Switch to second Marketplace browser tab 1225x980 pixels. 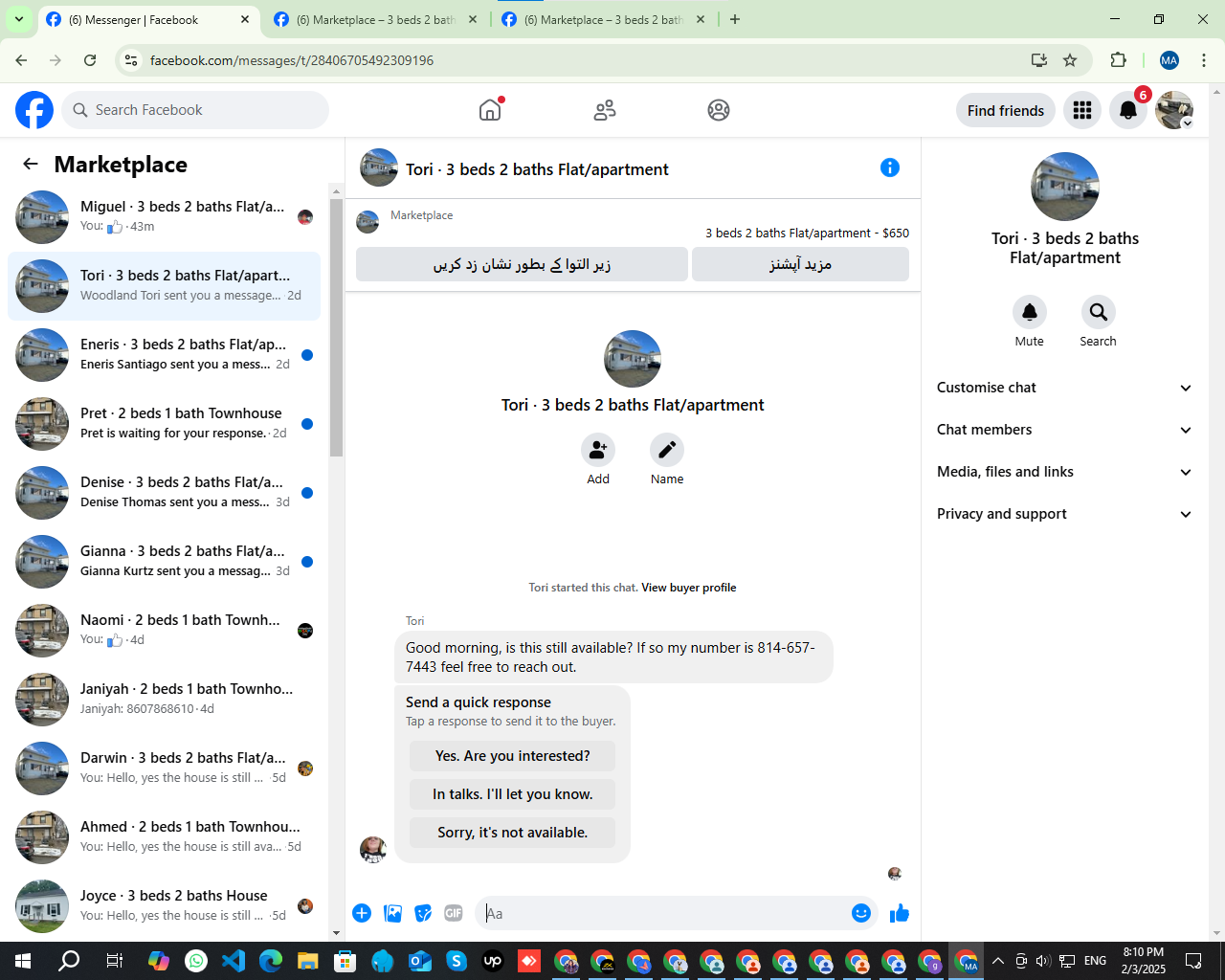[374, 19]
